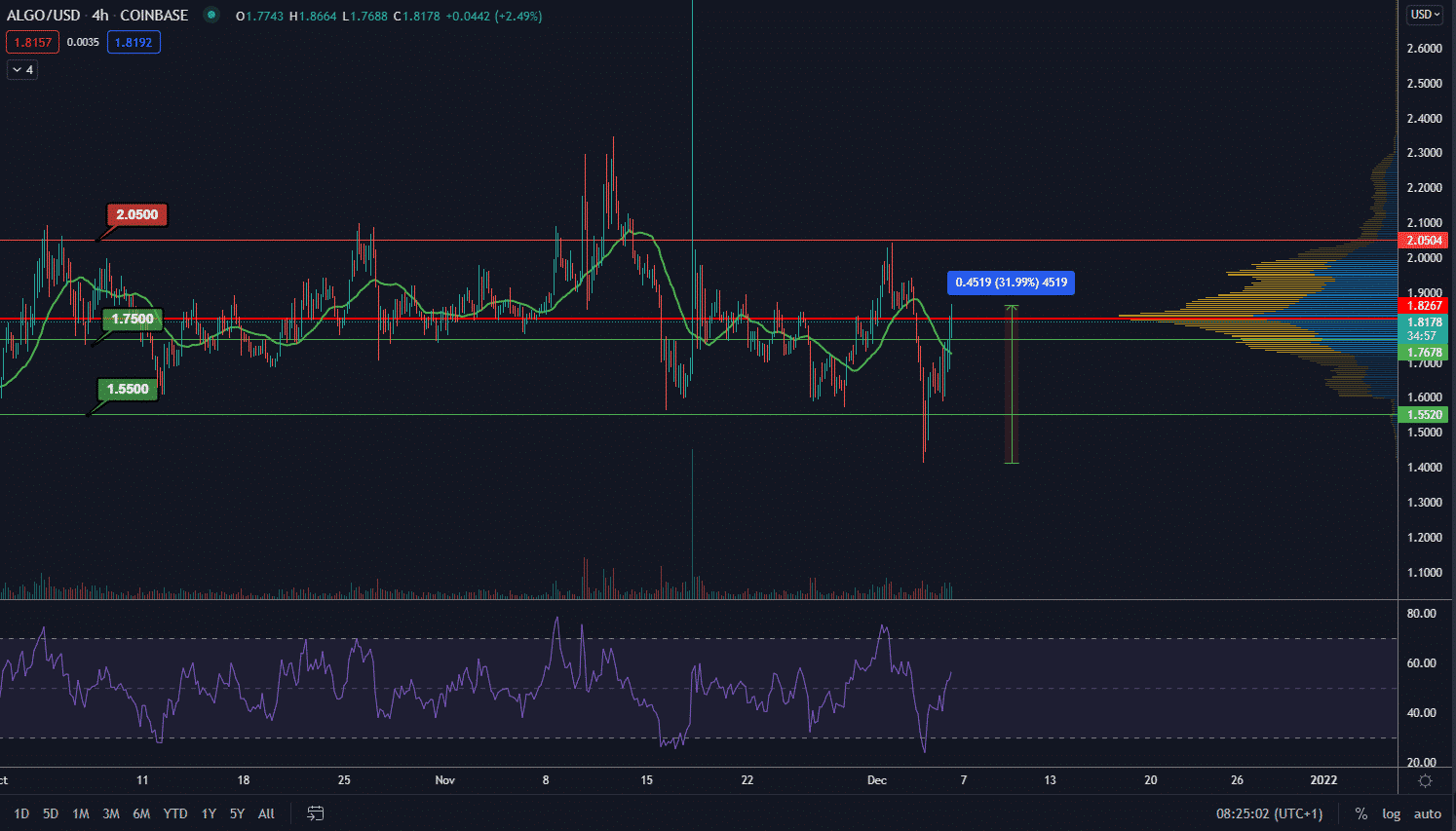The image size is (1456, 831).
Task: Toggle auto scale mode
Action: 1427,813
